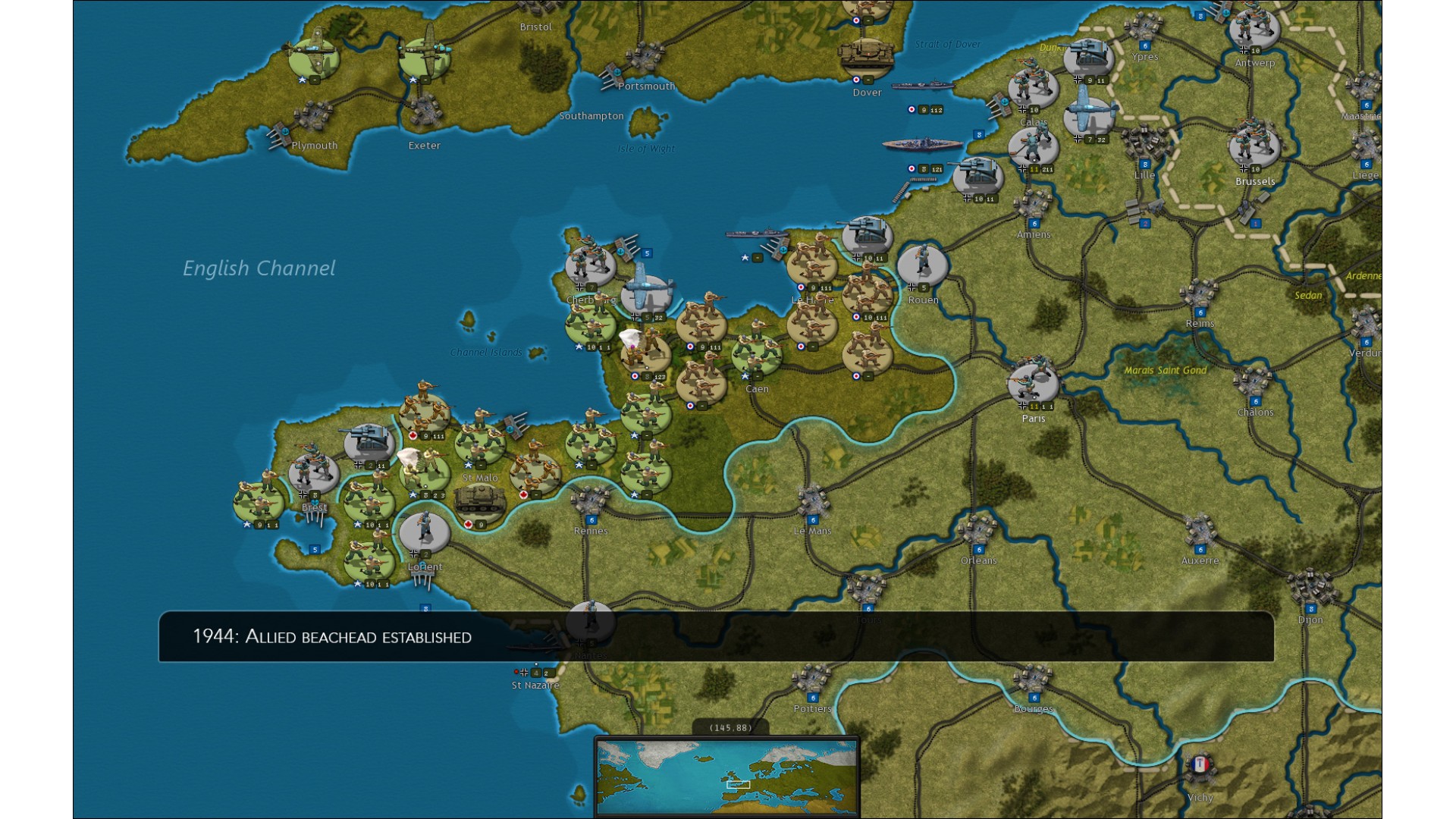Select the British tank unit above Dover
The width and height of the screenshot is (1456, 819).
coord(866,55)
